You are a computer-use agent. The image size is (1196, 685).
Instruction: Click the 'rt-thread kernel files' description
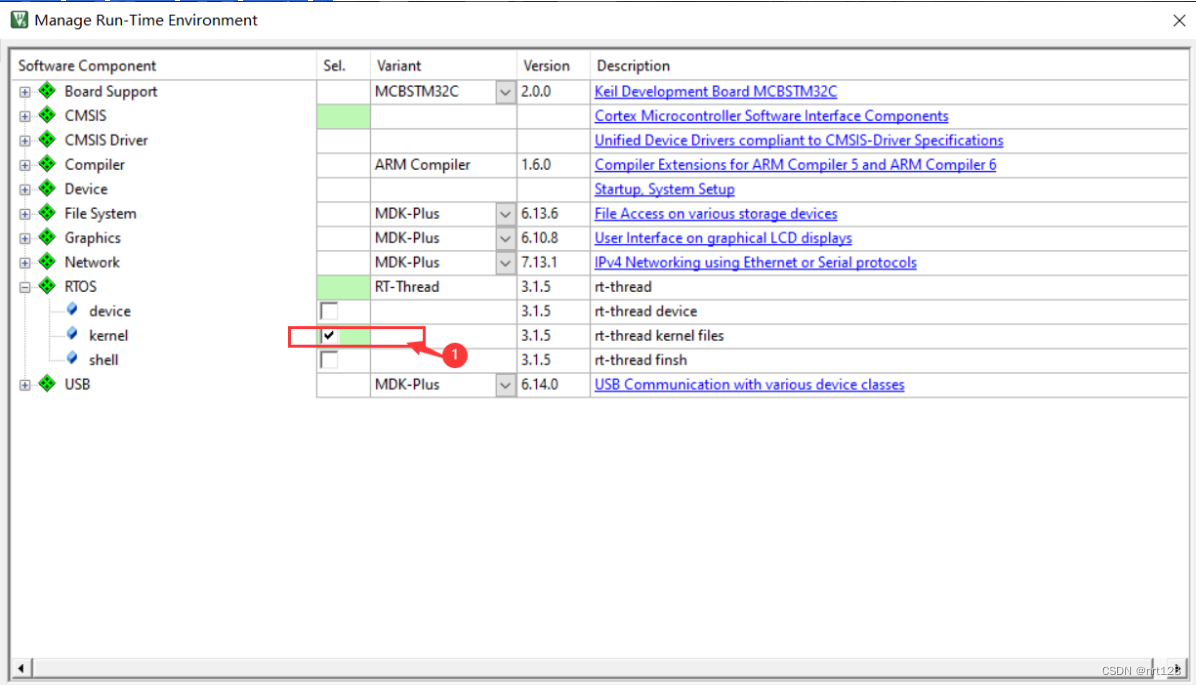pos(659,336)
